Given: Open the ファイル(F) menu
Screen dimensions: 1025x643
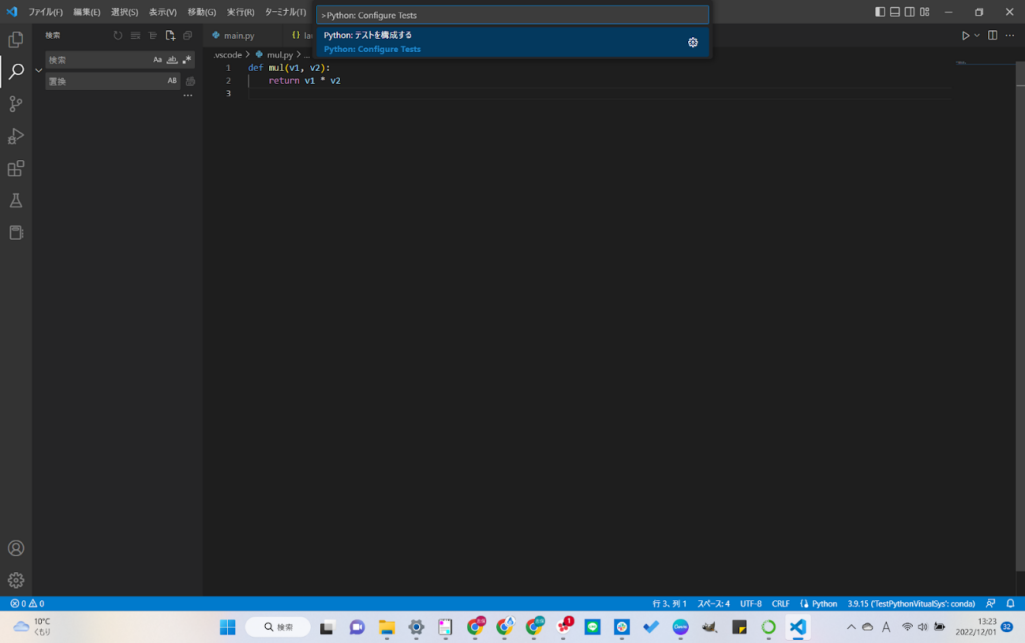Looking at the screenshot, I should pyautogui.click(x=46, y=12).
